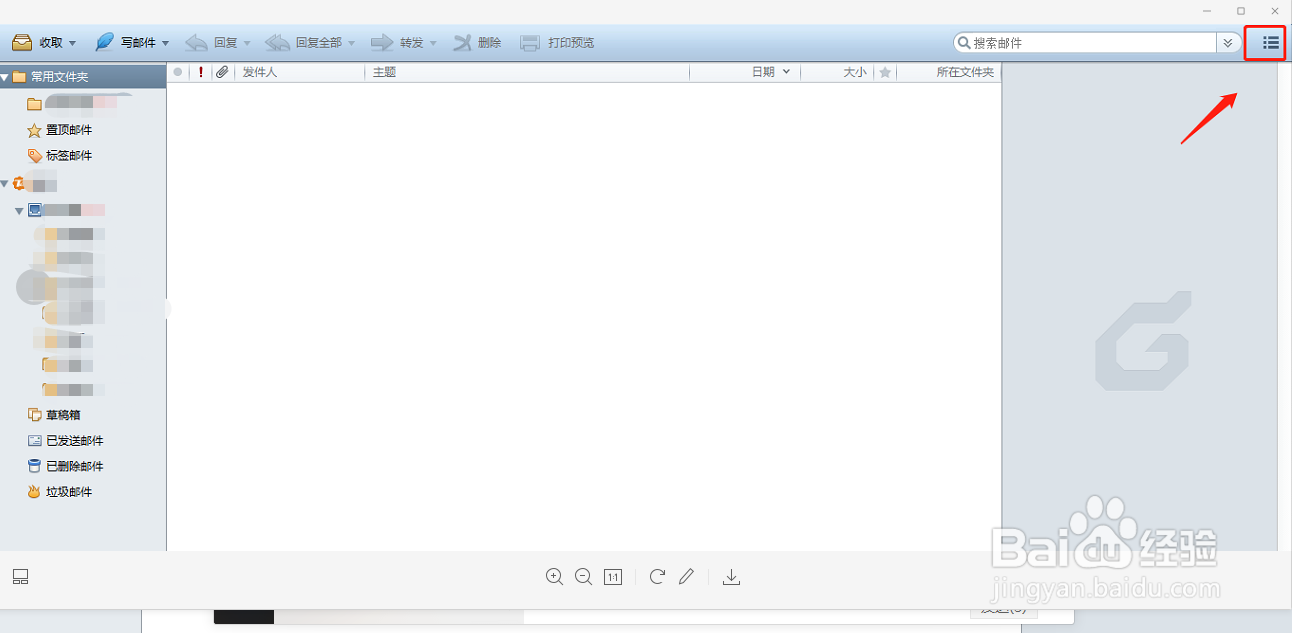The image size is (1292, 633).
Task: Rotate the preview with the rotate icon
Action: [x=657, y=577]
